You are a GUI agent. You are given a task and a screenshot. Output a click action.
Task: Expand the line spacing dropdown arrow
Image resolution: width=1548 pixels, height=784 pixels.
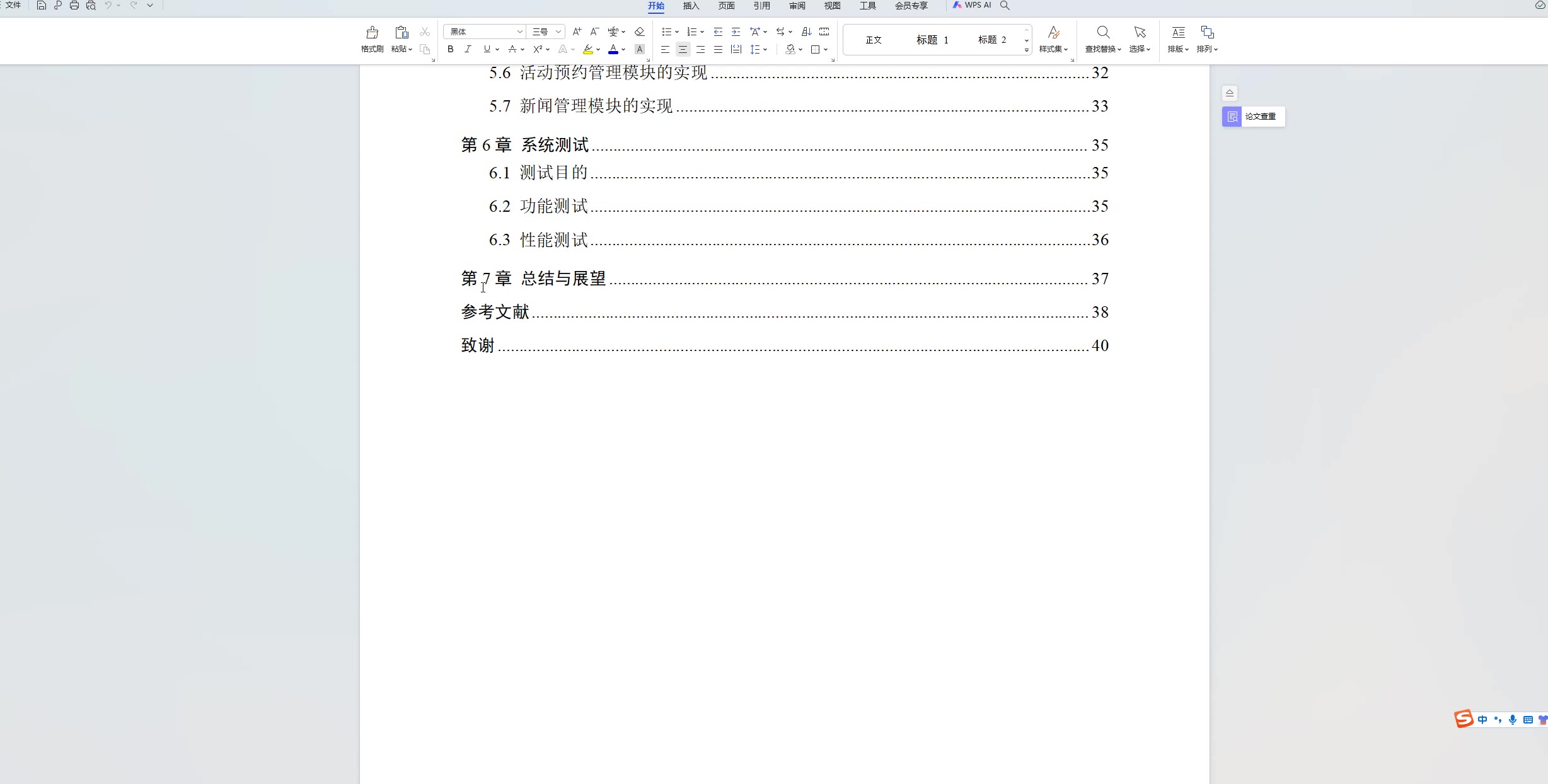pos(765,49)
